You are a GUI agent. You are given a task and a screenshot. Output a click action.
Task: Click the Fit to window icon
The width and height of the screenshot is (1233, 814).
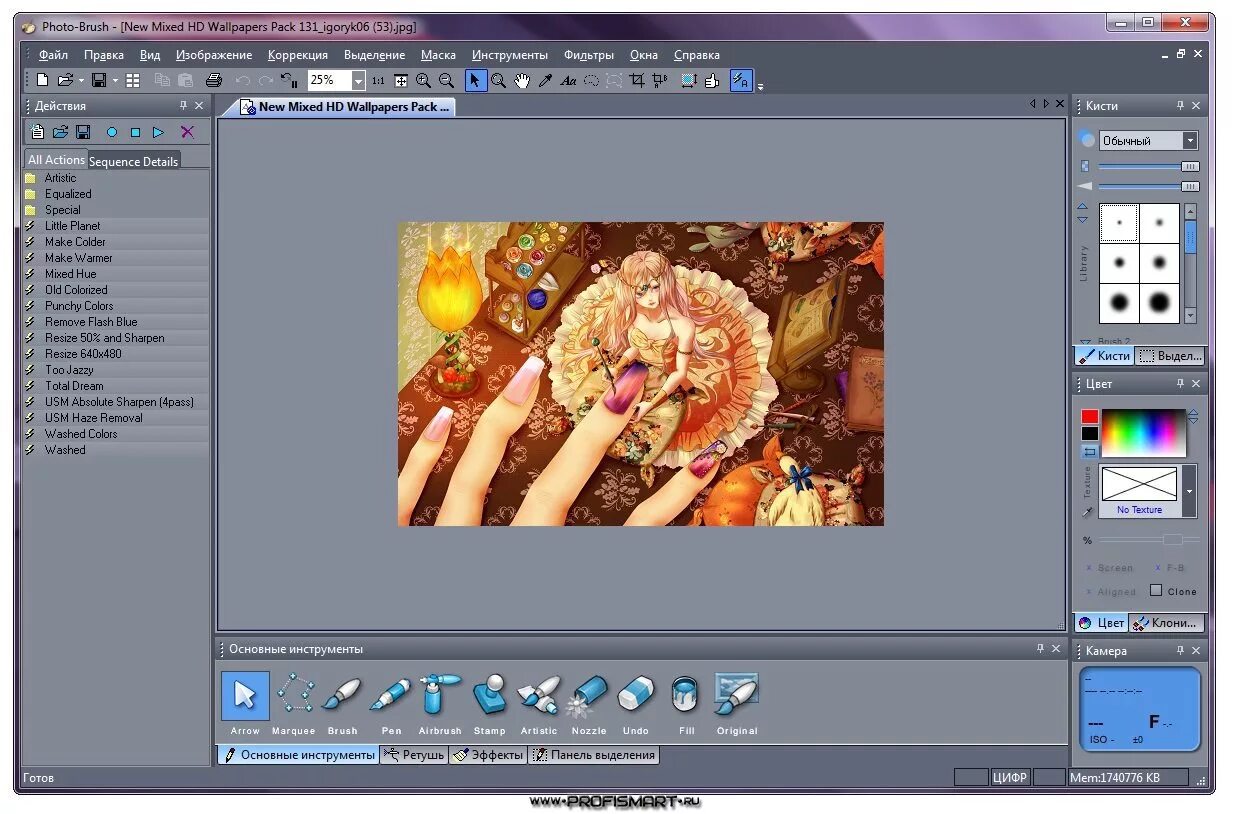click(x=401, y=80)
